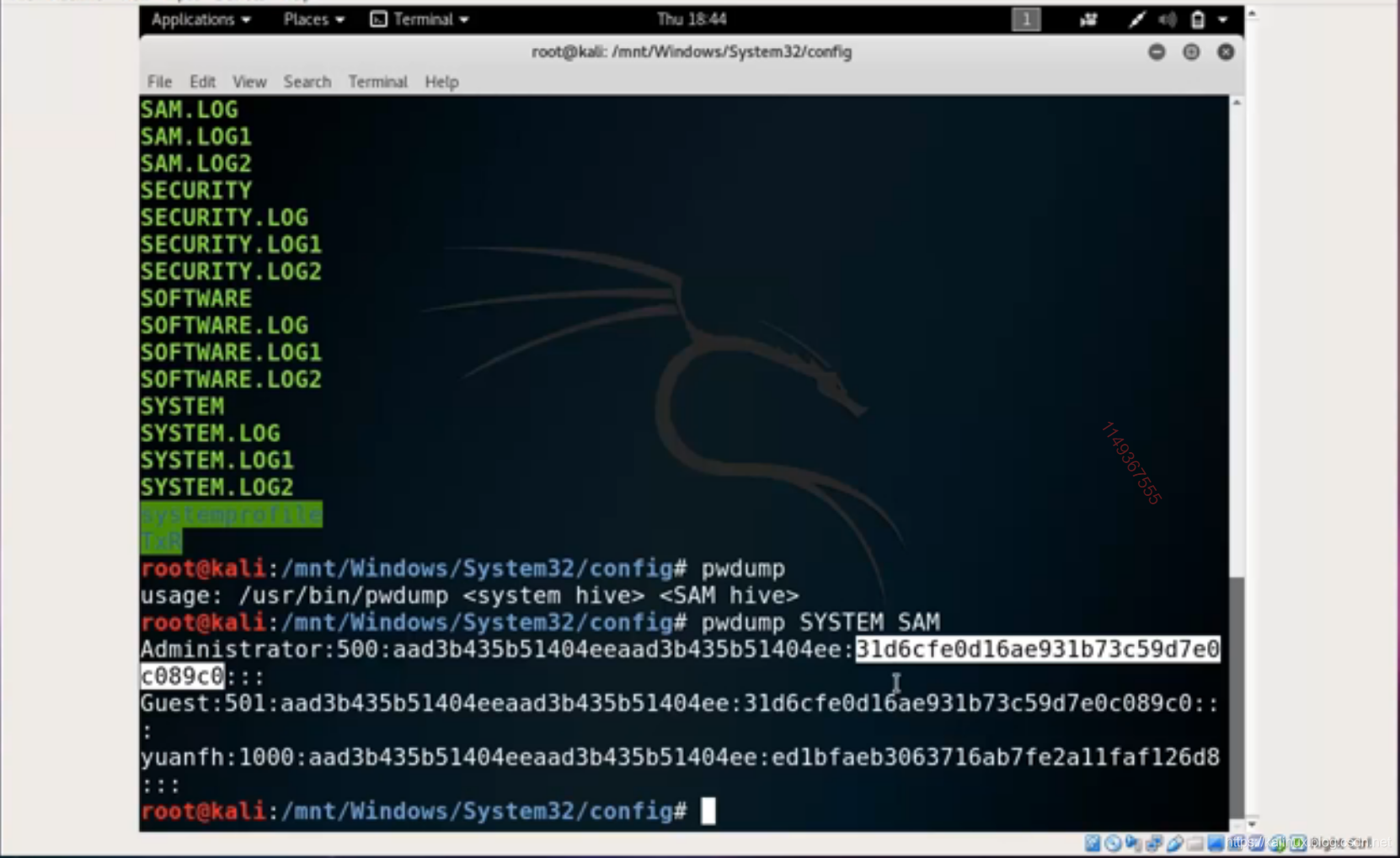Click the Thu 18:44 clock

click(692, 19)
